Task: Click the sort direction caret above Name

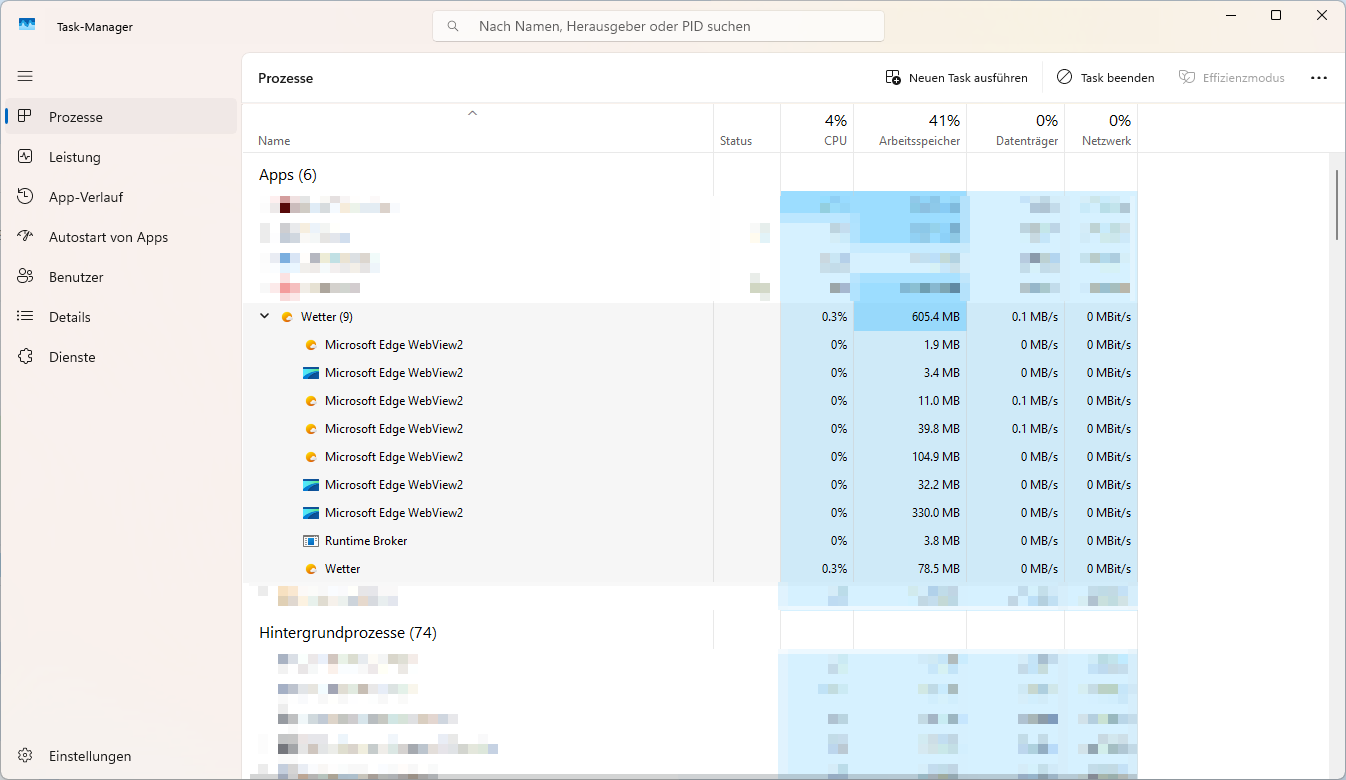Action: point(473,113)
